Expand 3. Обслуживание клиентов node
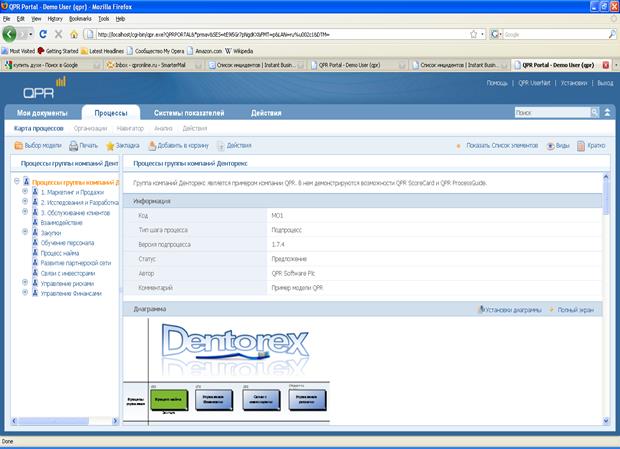Screen dimensions: 620x449 point(25,212)
